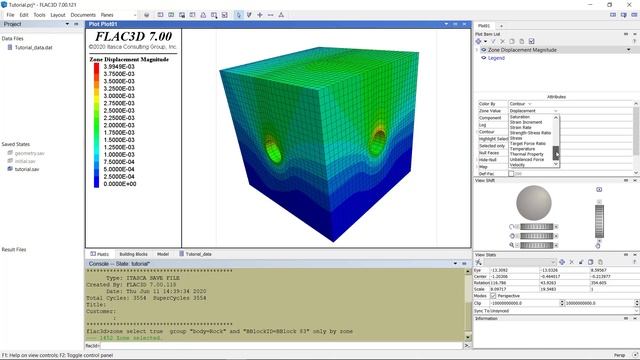Open the Layout menu
Screen dimensions: 640x360
(x=58, y=15)
